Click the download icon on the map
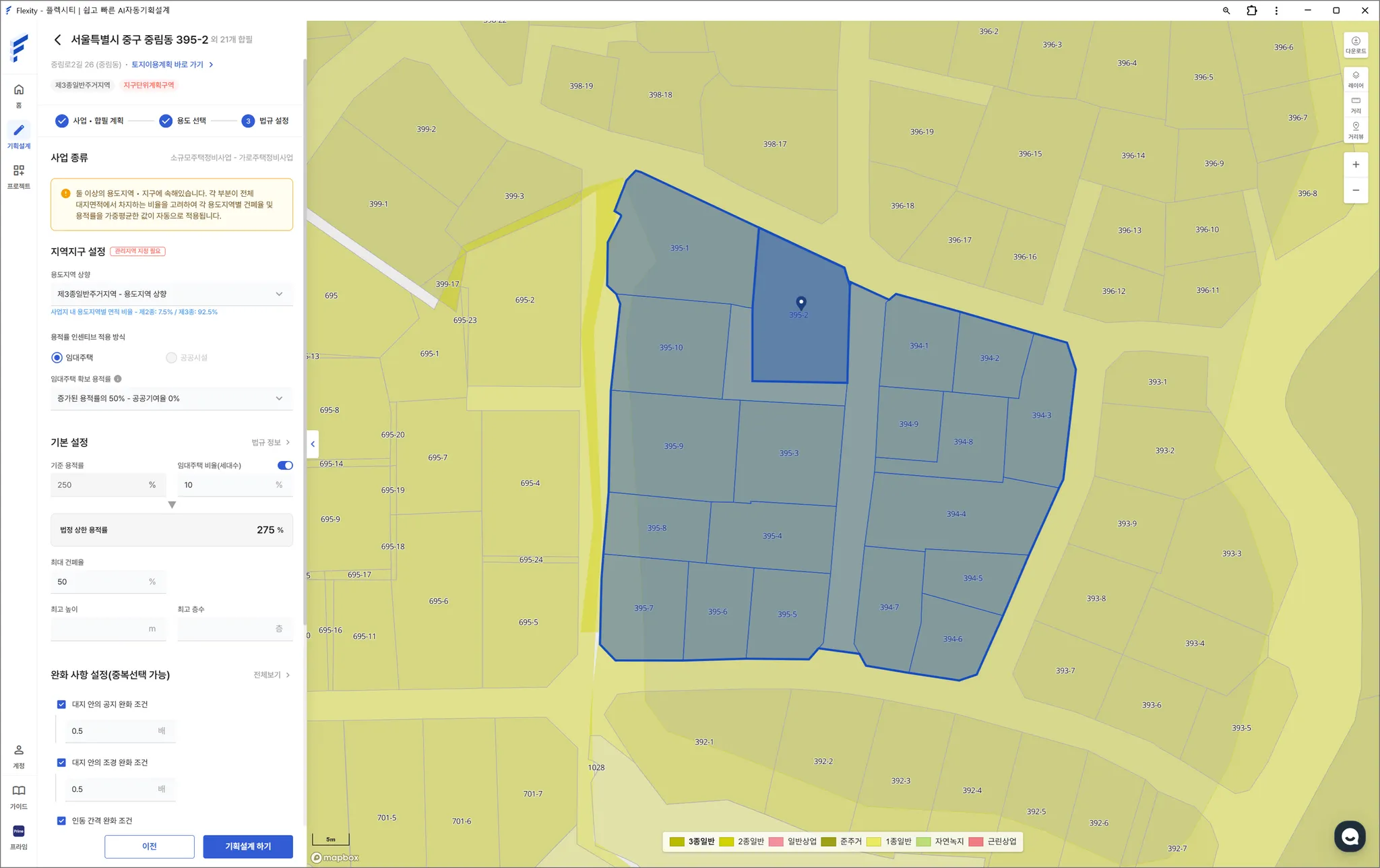The image size is (1380, 868). pyautogui.click(x=1355, y=44)
